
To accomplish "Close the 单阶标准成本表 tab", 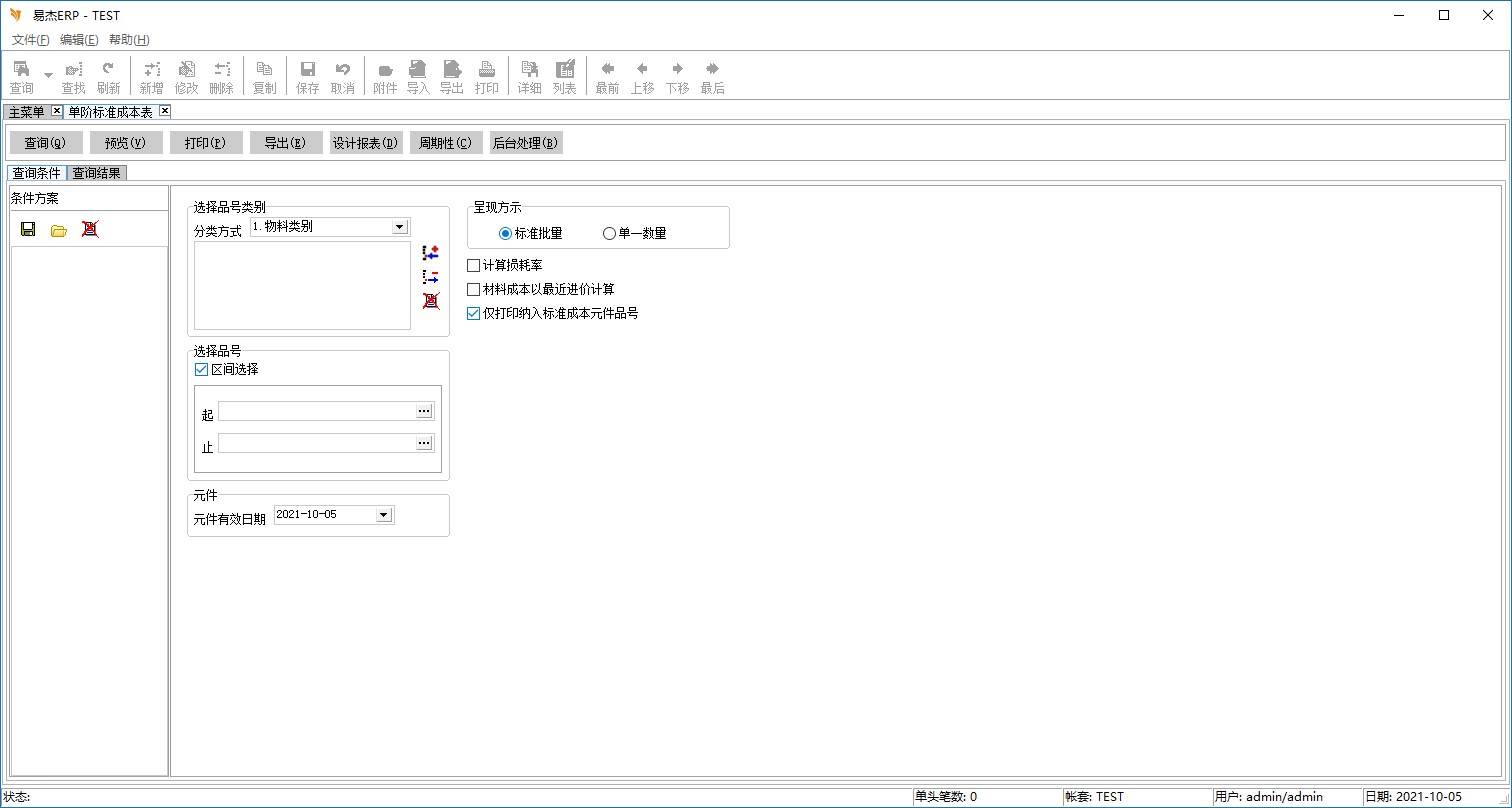I will pos(165,111).
